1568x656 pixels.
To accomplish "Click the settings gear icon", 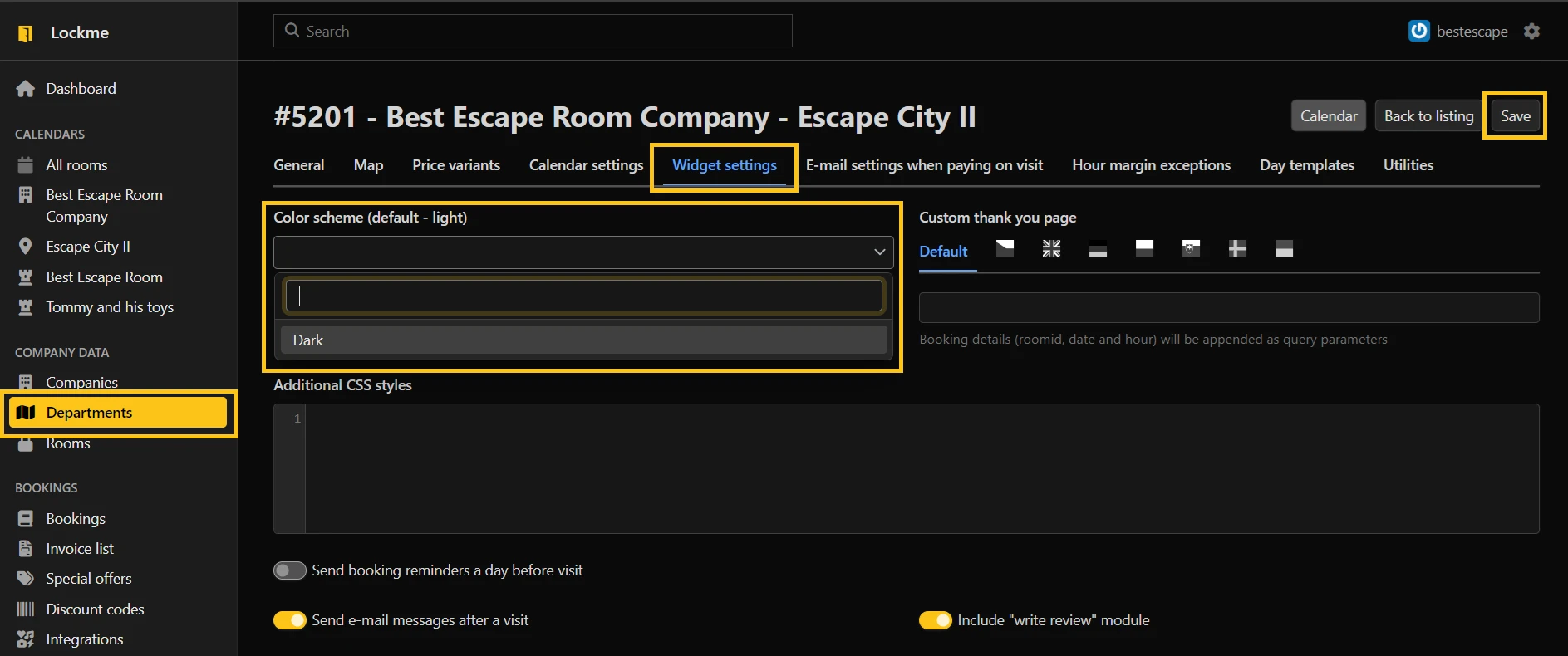I will 1531,32.
